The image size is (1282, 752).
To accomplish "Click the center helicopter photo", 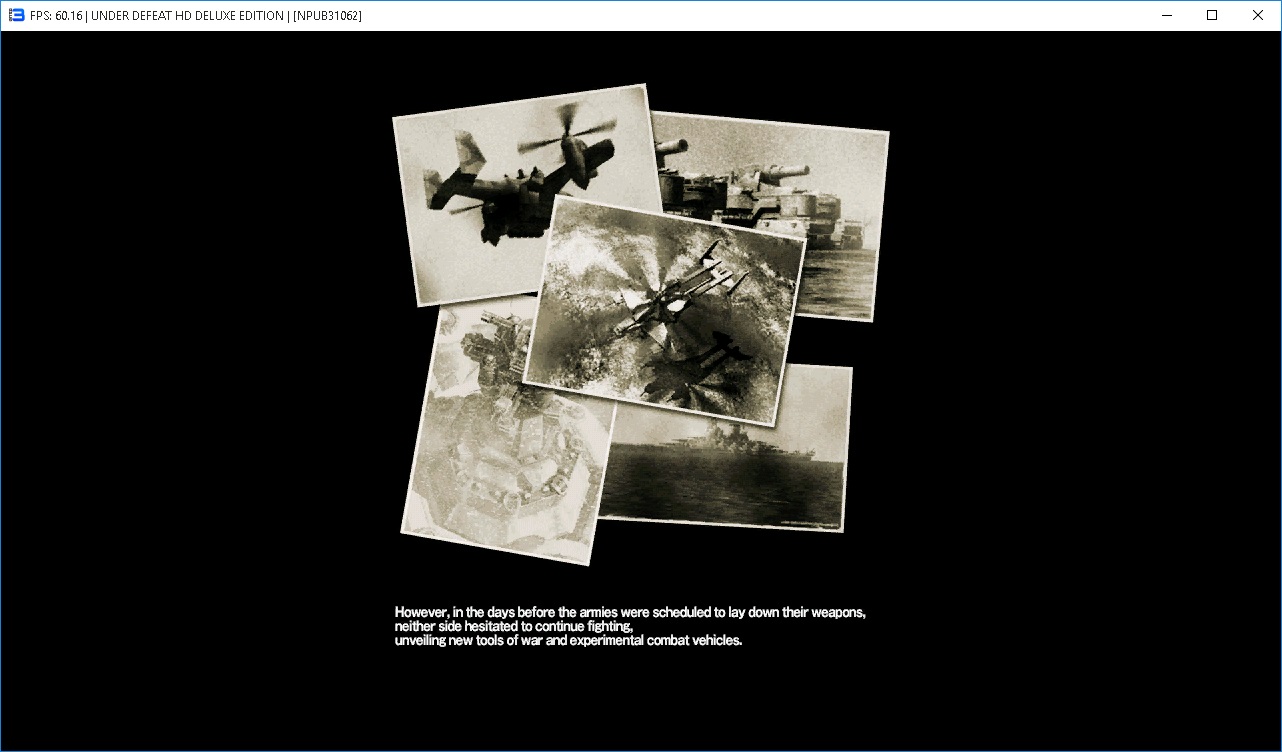I will (665, 310).
